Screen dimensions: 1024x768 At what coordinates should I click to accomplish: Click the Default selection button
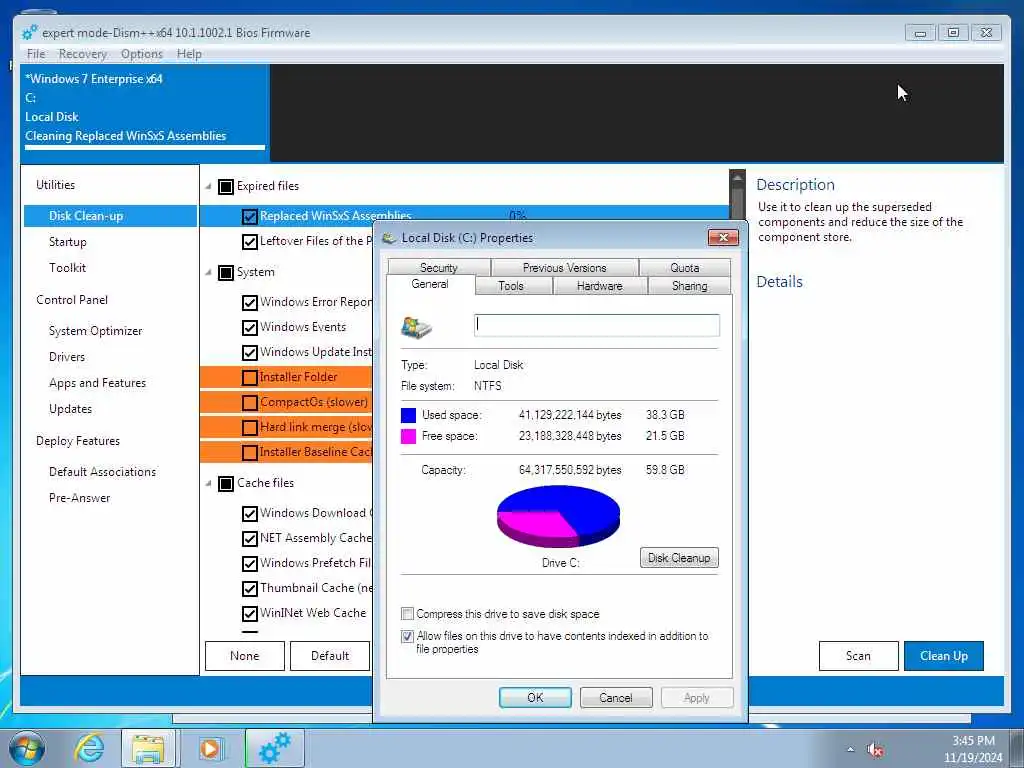click(330, 656)
